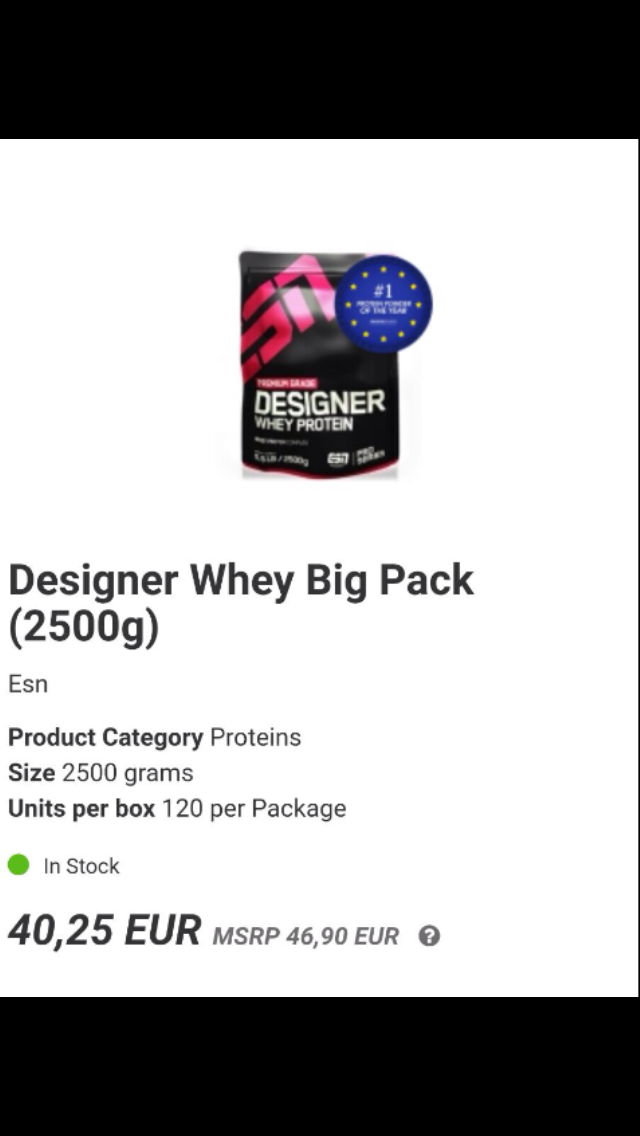Click the DESIGNER text on the package
This screenshot has height=1136, width=640.
pyautogui.click(x=319, y=402)
